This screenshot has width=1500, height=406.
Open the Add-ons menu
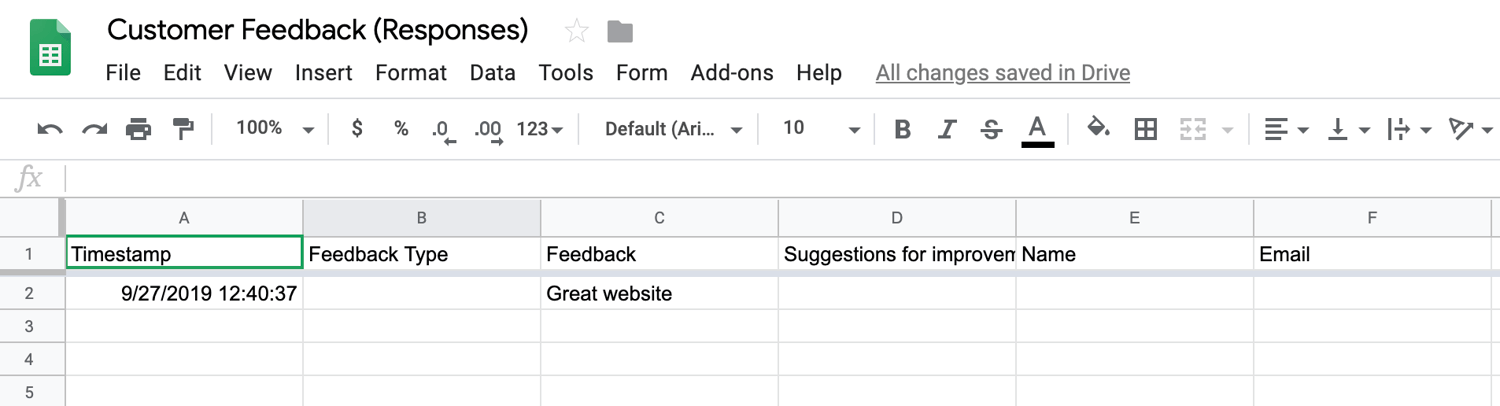pos(732,73)
